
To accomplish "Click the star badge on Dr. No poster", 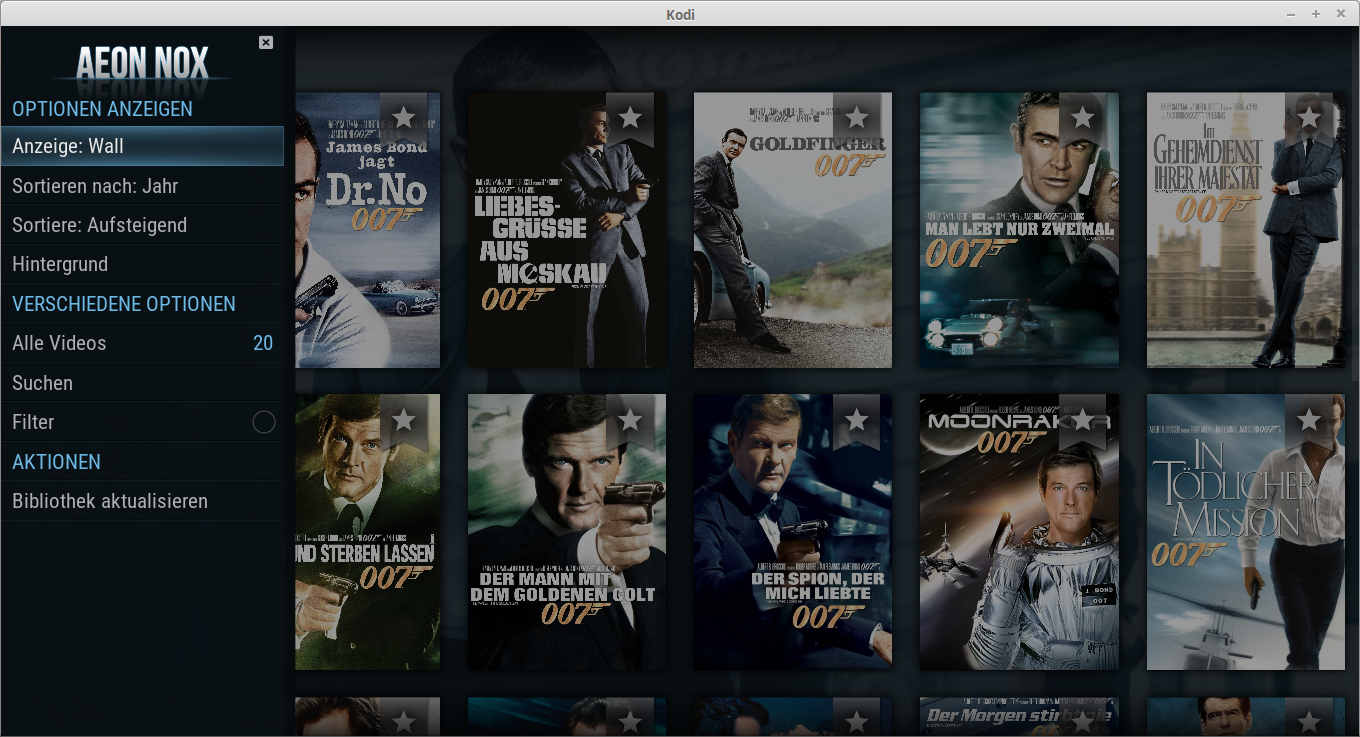I will [404, 118].
